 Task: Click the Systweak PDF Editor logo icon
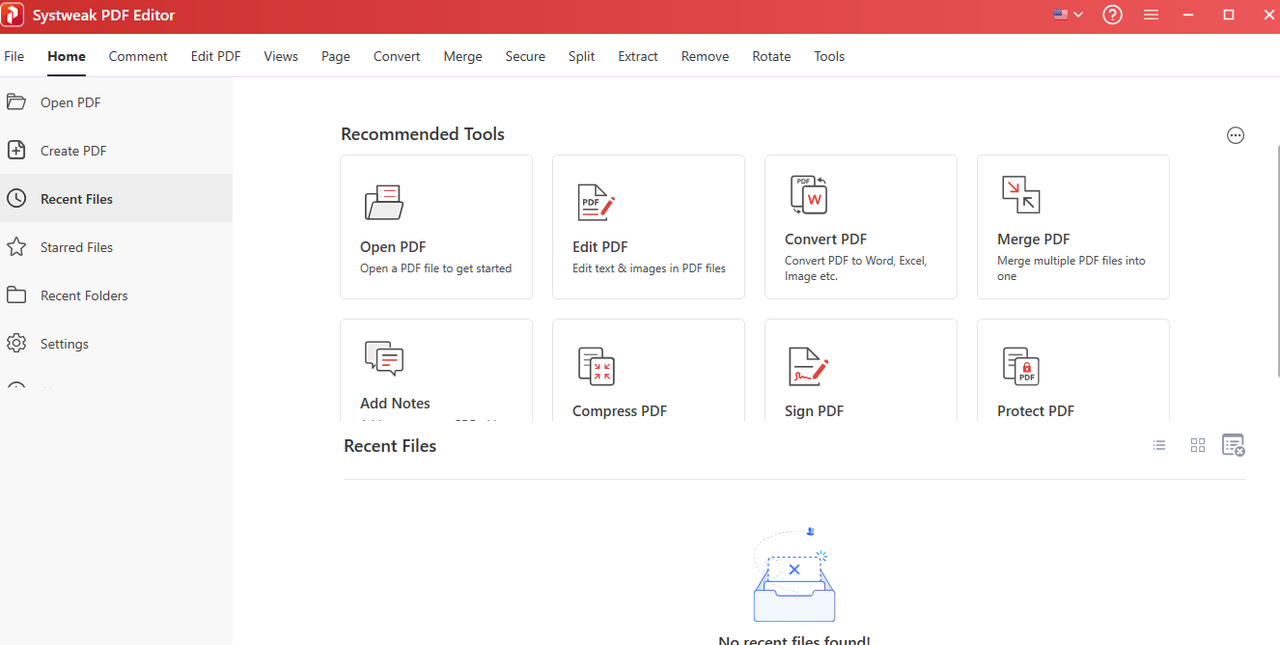pyautogui.click(x=13, y=15)
